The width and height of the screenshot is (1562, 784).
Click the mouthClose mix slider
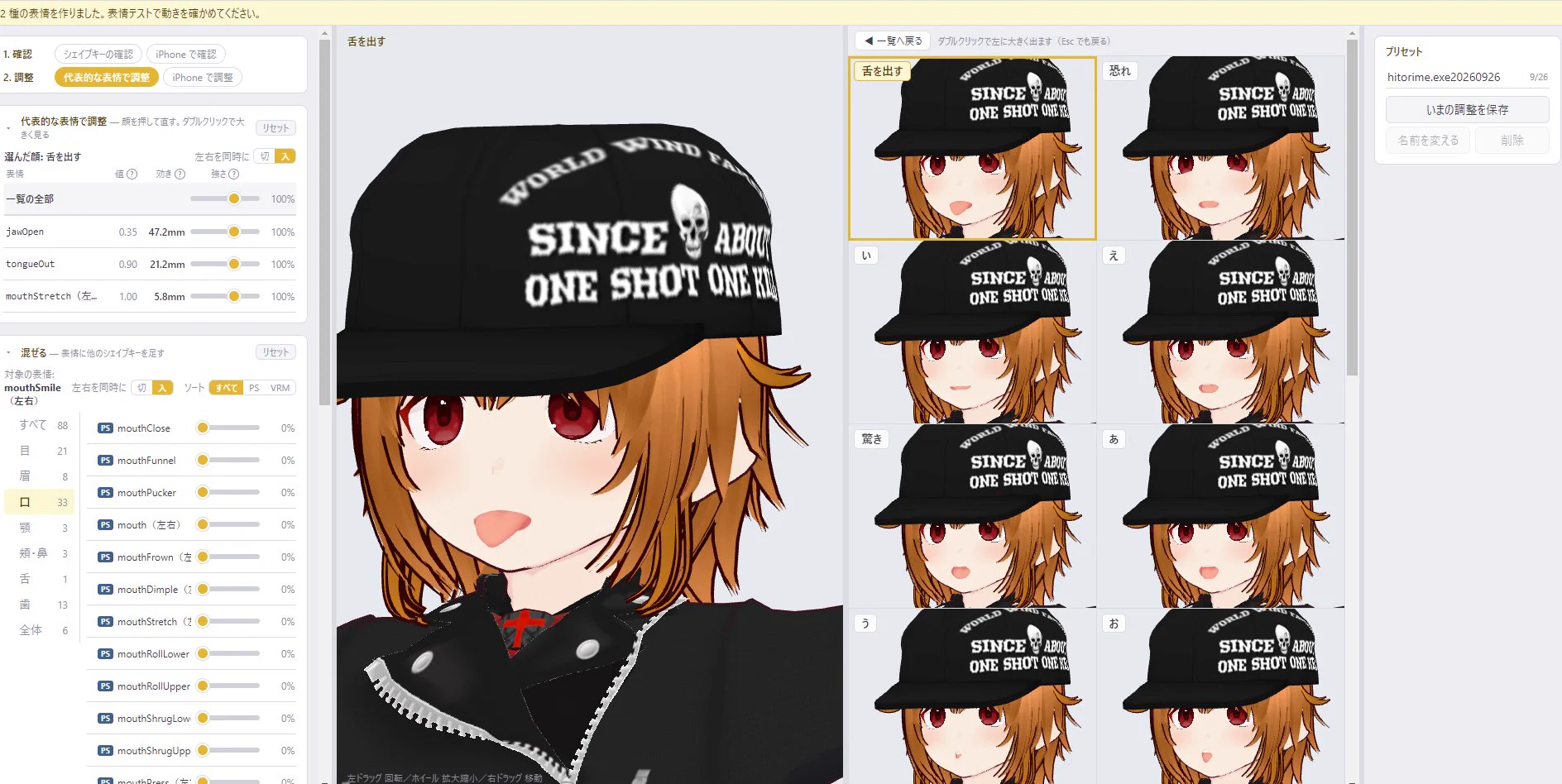pyautogui.click(x=229, y=428)
